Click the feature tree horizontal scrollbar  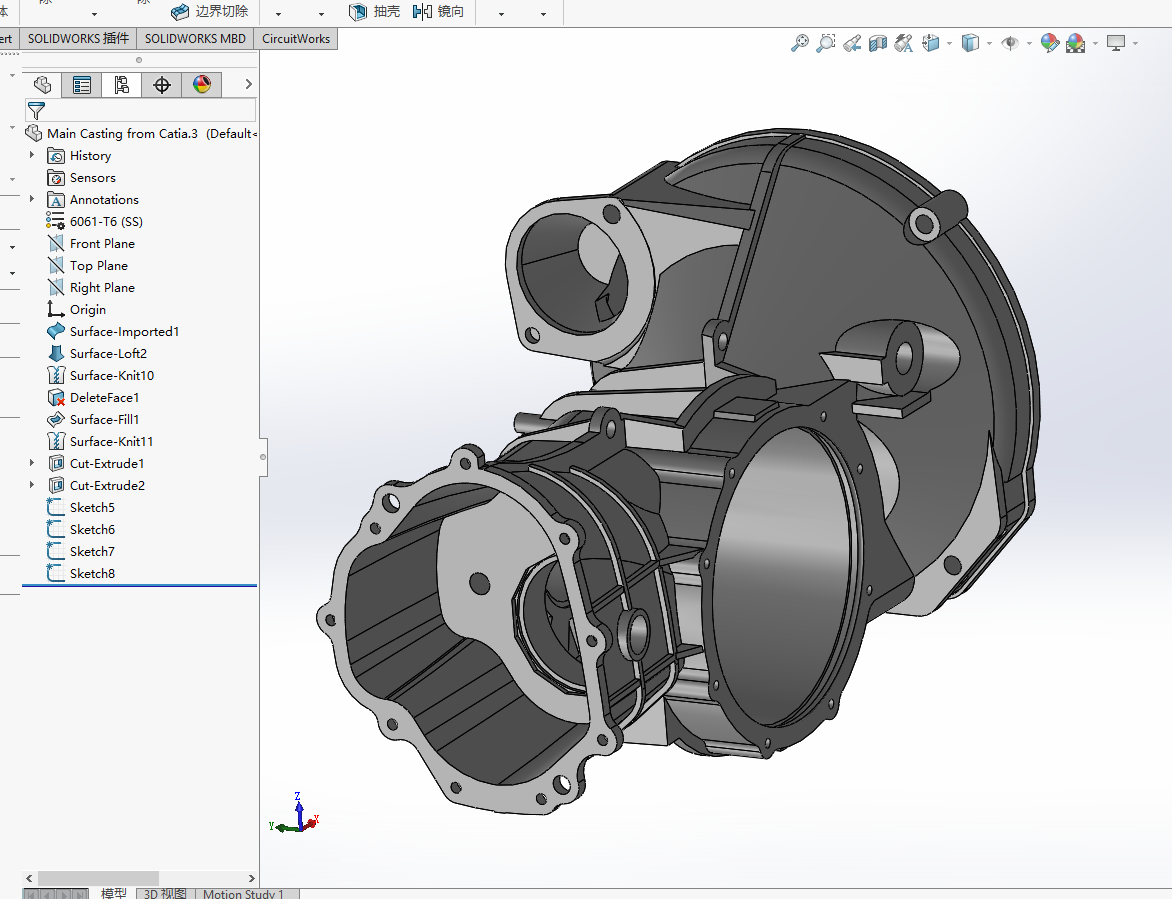[100, 878]
